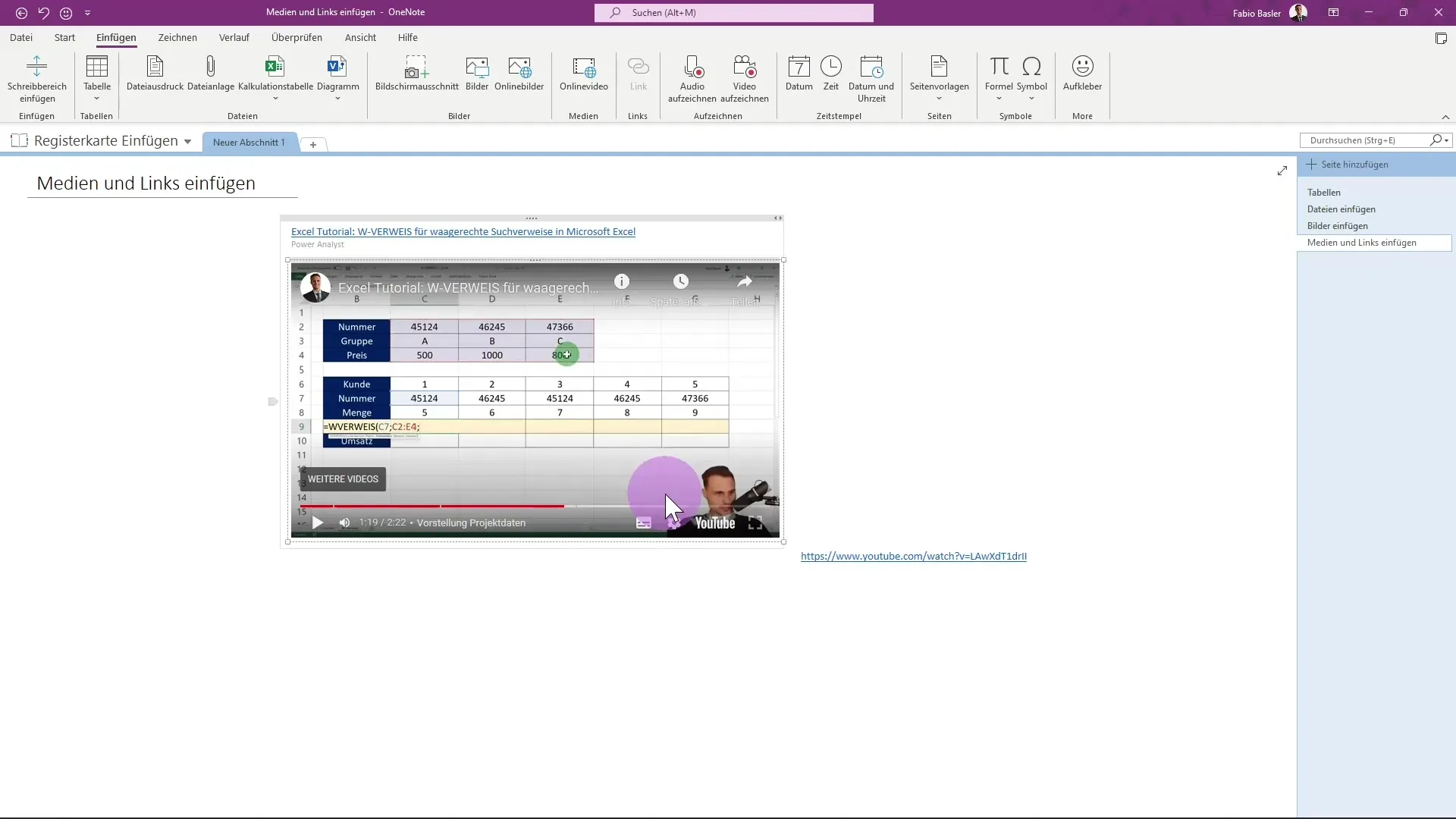Open the feedback smiley in title bar
The height and width of the screenshot is (819, 1456).
click(x=66, y=13)
